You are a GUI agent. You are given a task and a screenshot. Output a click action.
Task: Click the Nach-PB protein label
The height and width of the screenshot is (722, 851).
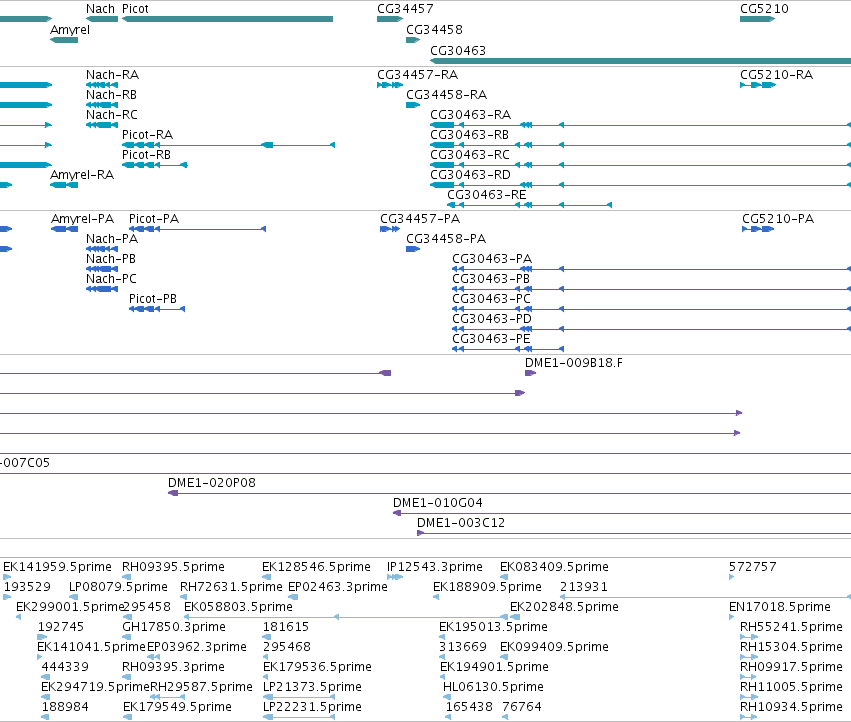(x=111, y=259)
